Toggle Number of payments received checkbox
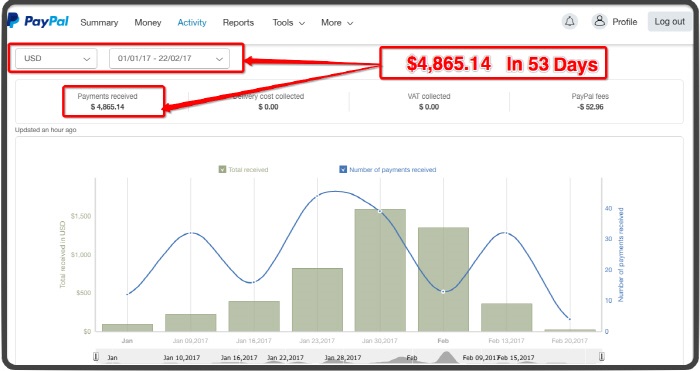The image size is (700, 371). pos(343,169)
